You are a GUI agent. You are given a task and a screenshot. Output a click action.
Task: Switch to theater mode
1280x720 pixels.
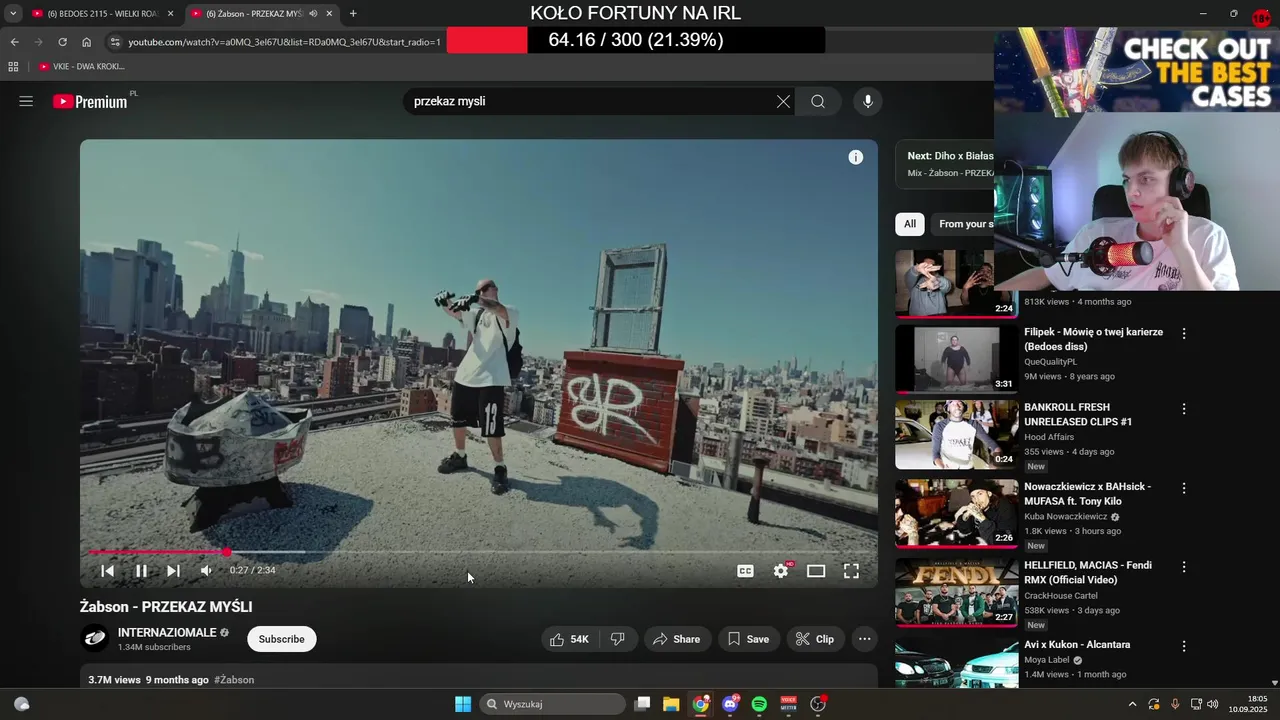tap(816, 571)
